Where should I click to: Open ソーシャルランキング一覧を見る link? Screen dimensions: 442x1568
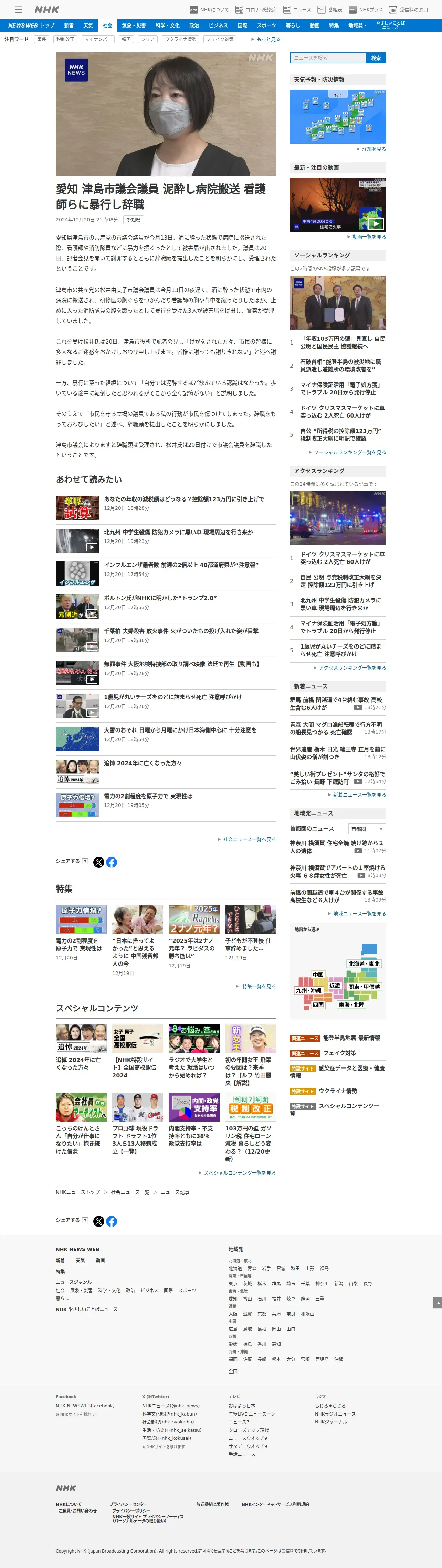(x=348, y=452)
